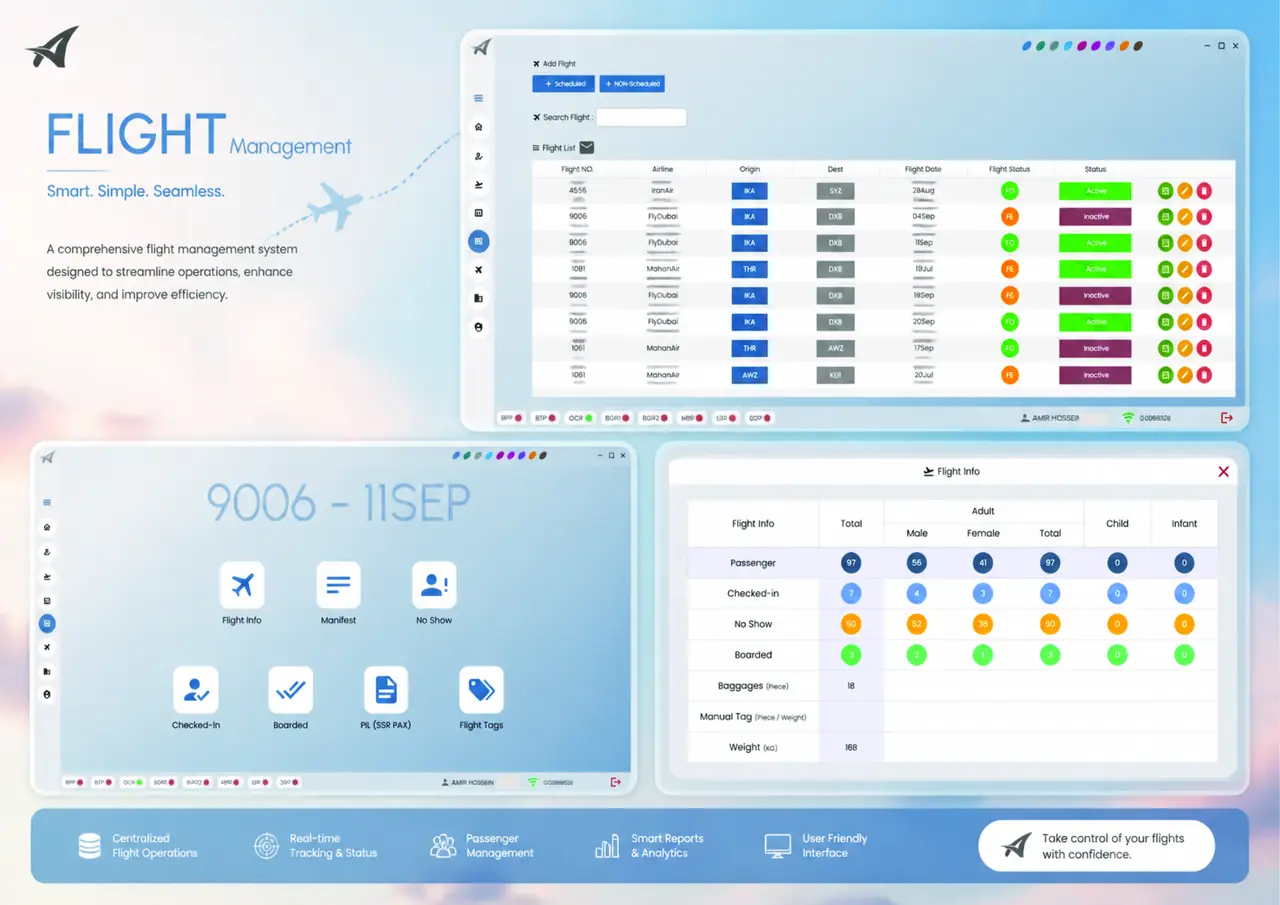The image size is (1280, 905).
Task: Focus the Search Flight input field
Action: coord(641,117)
